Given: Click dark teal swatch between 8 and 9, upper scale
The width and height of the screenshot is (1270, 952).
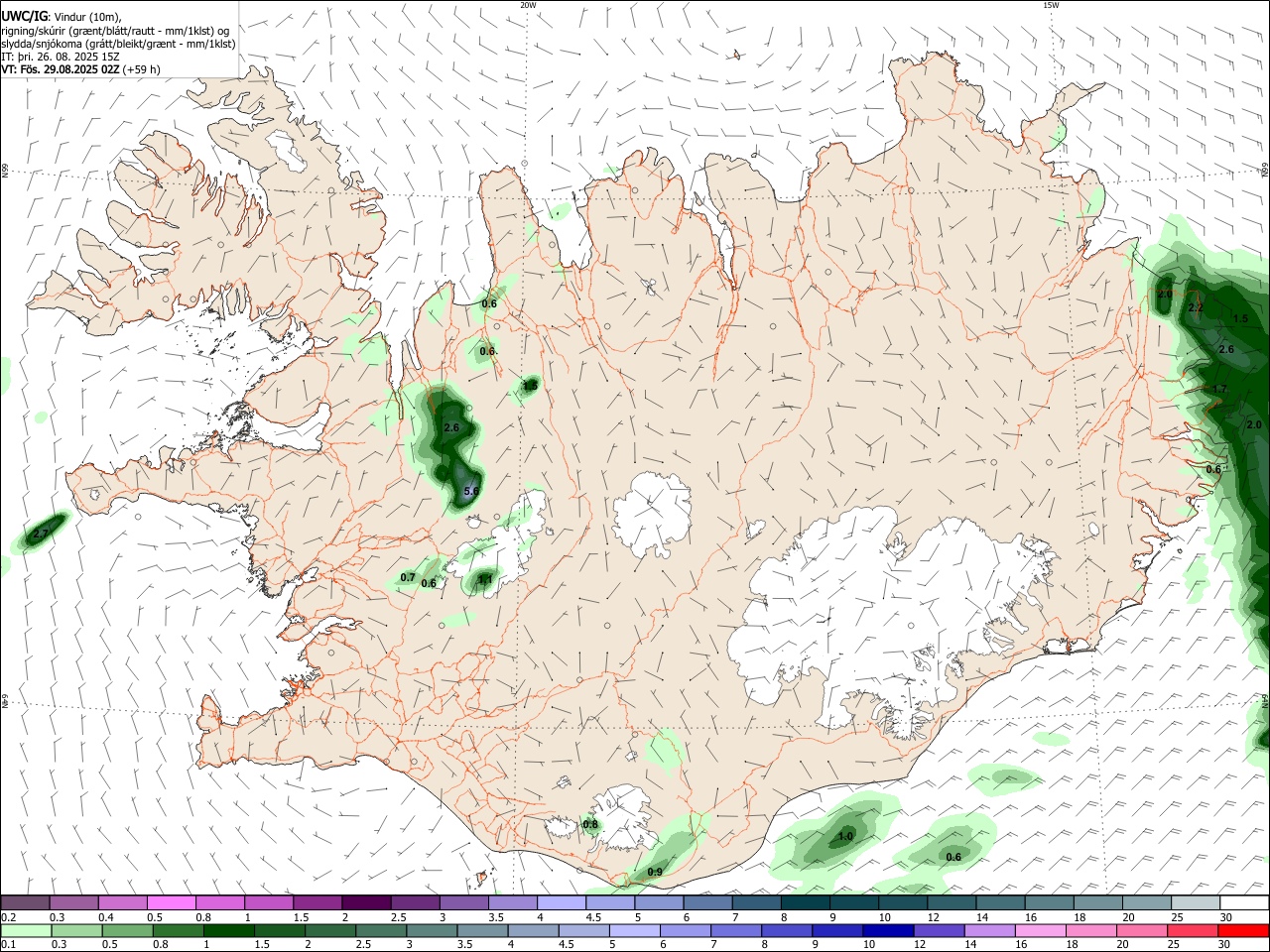Looking at the screenshot, I should [x=805, y=902].
